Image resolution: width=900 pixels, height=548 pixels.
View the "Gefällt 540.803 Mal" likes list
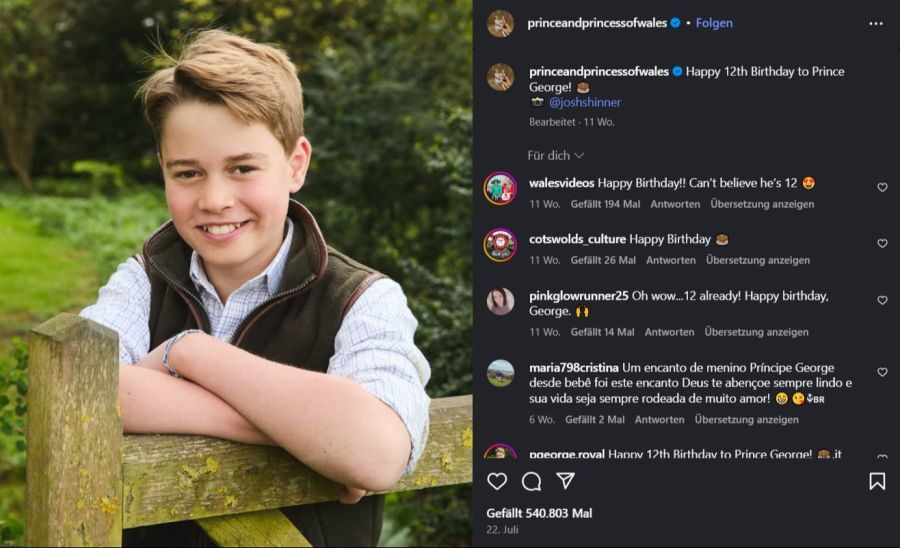(539, 513)
